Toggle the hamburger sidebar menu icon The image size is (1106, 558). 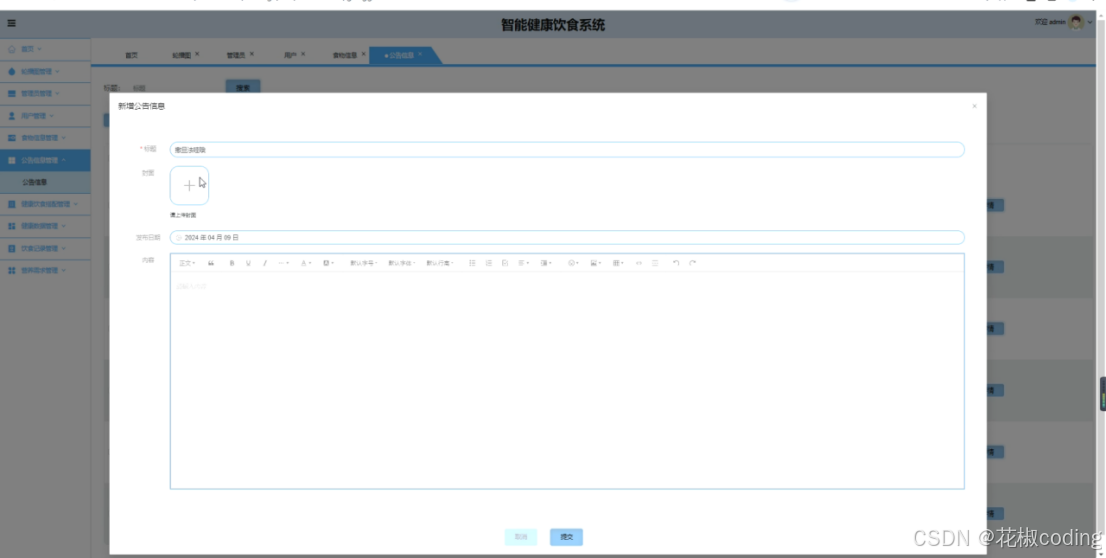pos(11,23)
